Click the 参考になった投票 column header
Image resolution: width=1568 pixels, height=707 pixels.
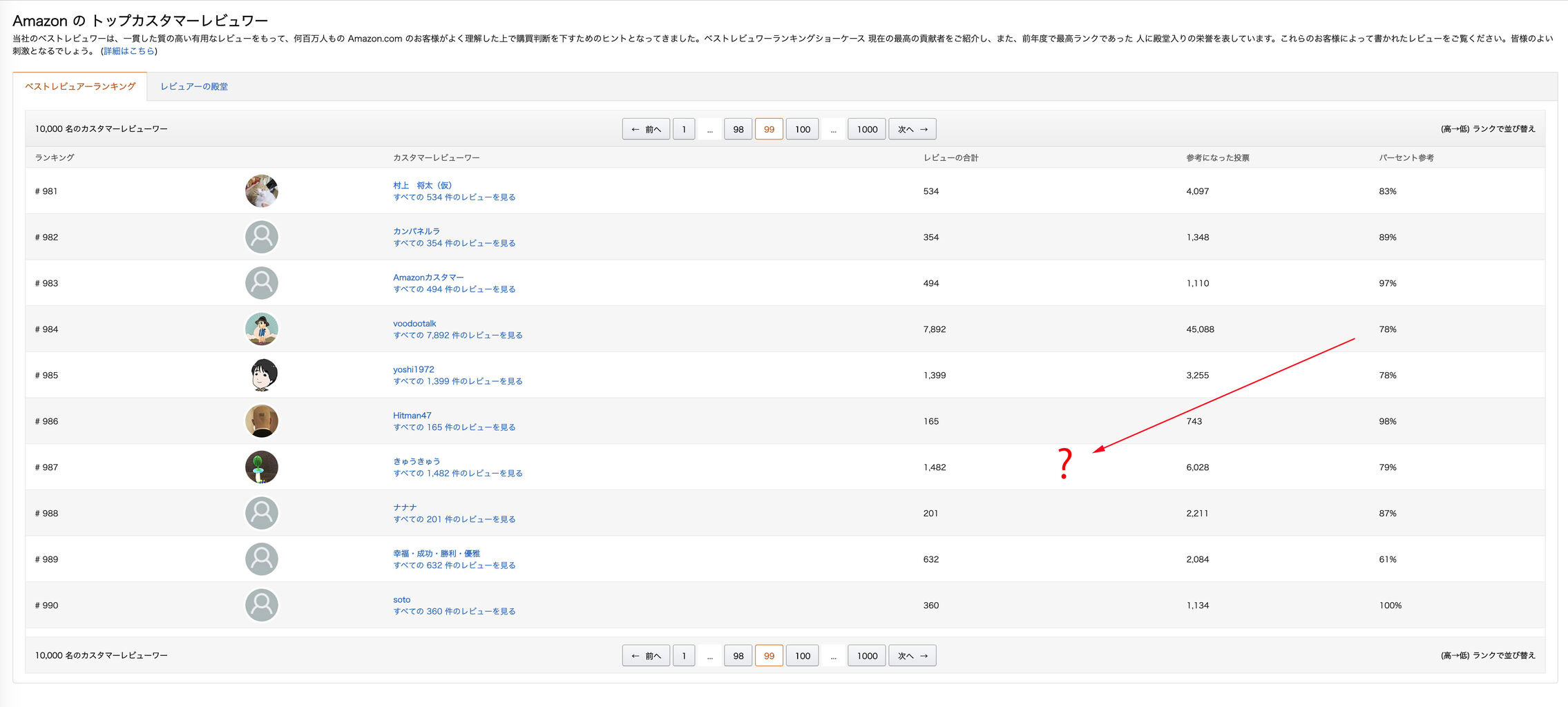coord(1218,157)
